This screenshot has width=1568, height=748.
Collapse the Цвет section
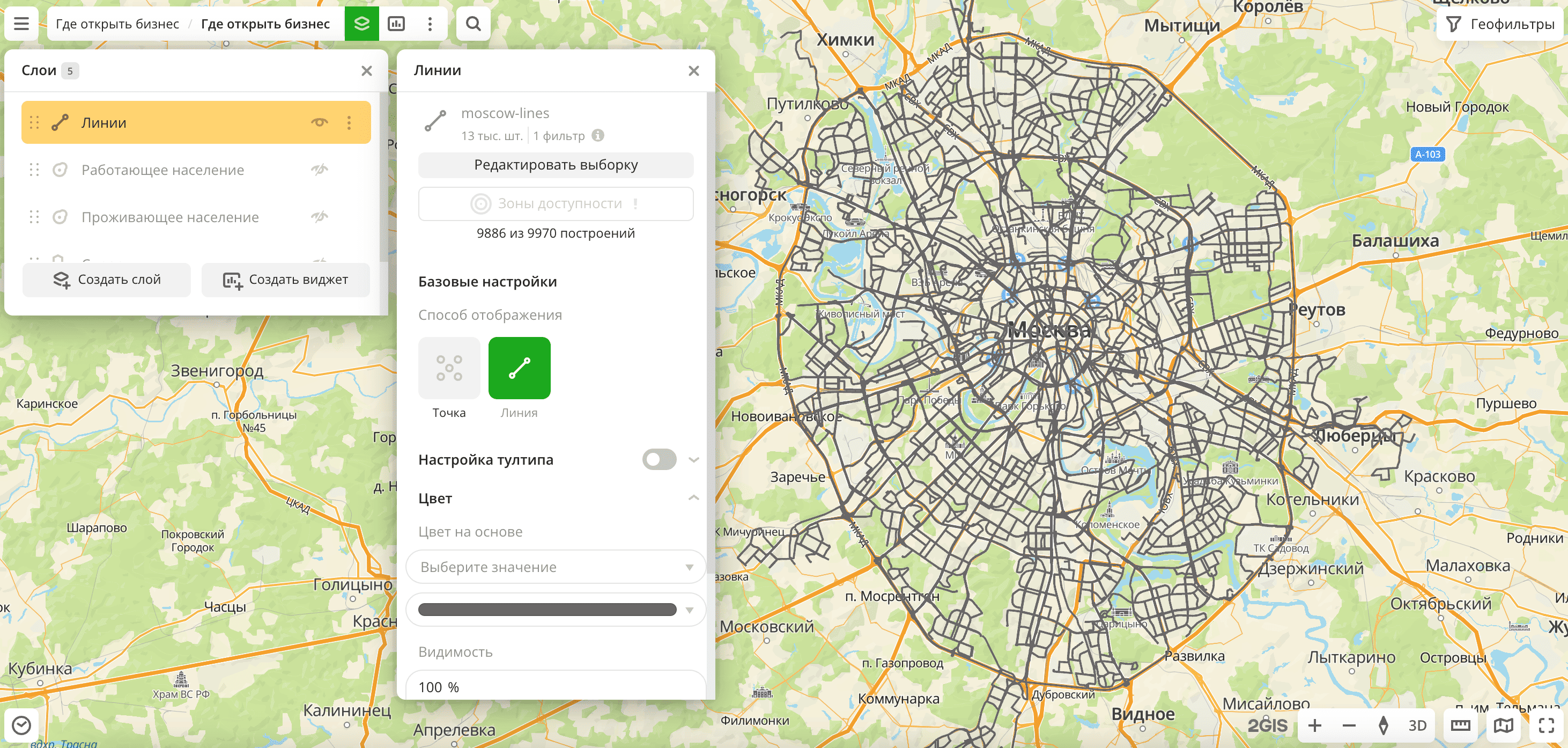pos(693,498)
